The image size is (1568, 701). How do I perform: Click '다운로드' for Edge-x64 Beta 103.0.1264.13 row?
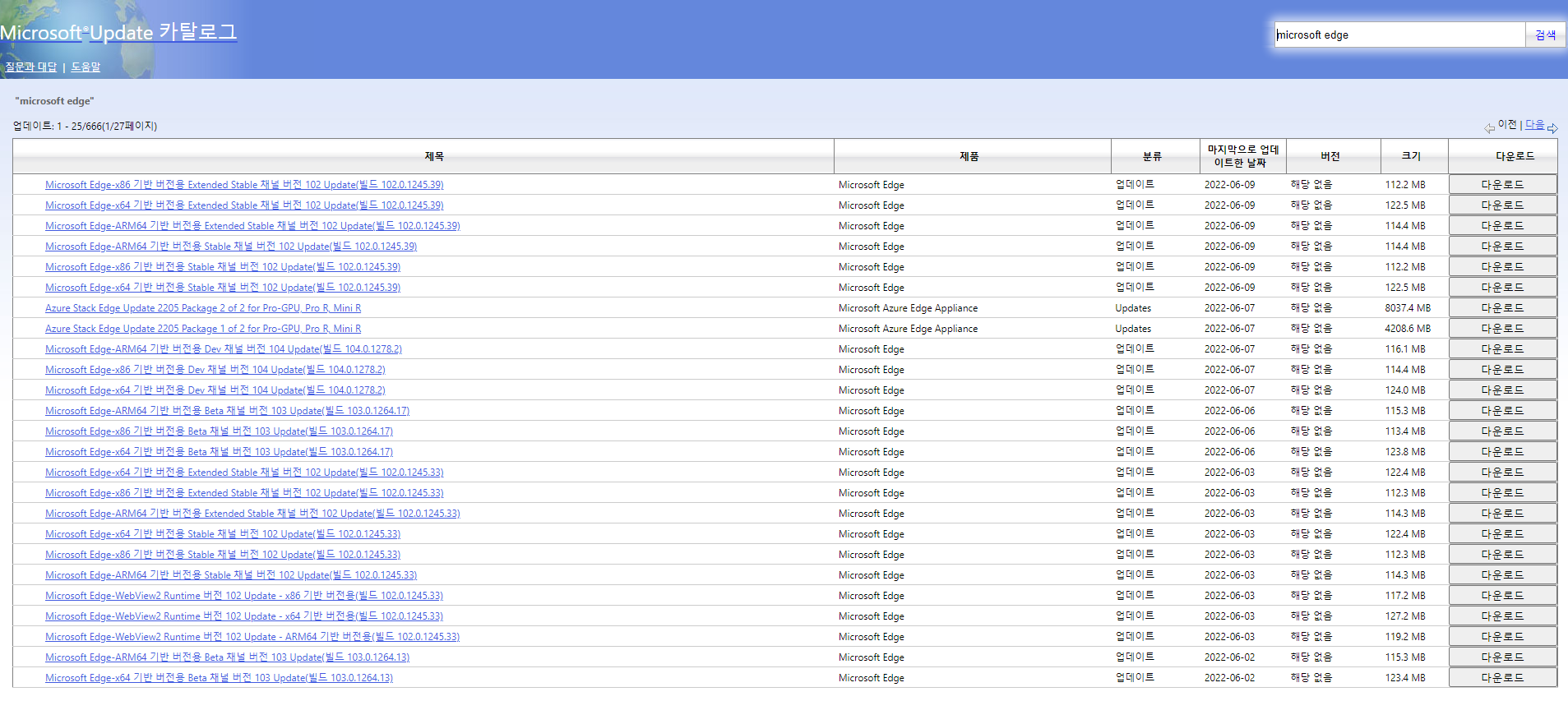pyautogui.click(x=1502, y=678)
